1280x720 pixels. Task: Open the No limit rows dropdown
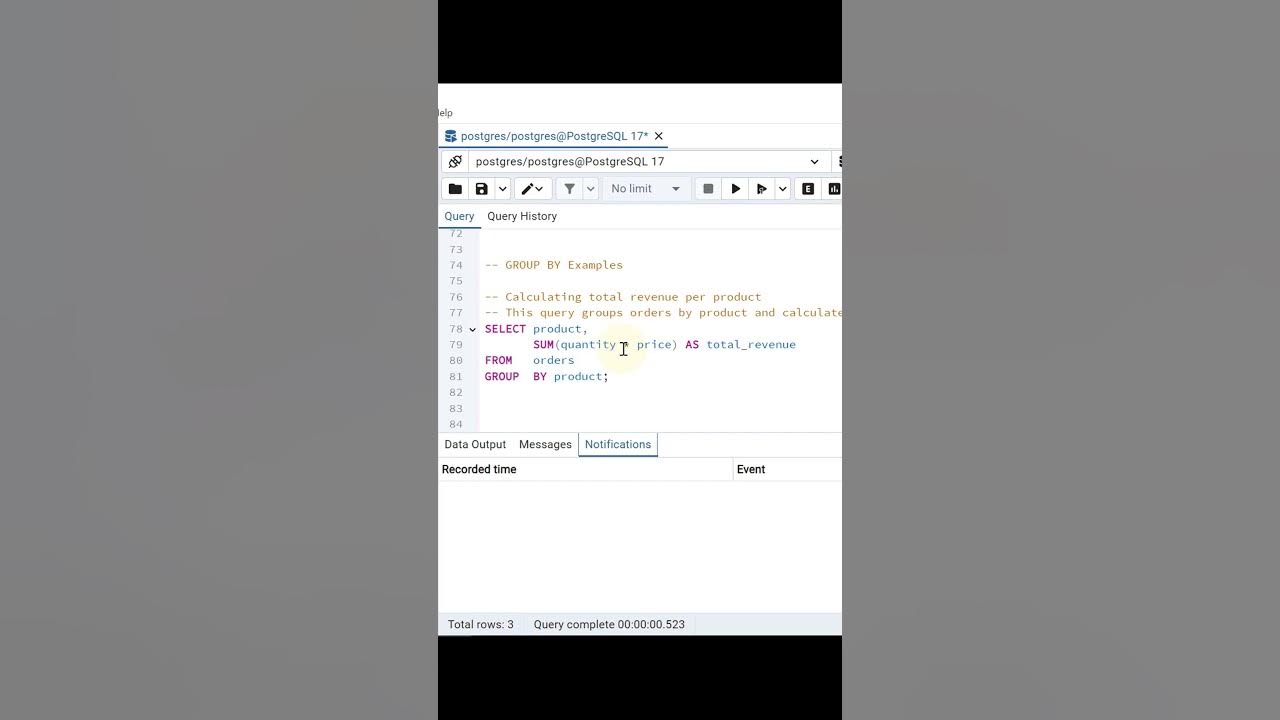click(x=646, y=189)
